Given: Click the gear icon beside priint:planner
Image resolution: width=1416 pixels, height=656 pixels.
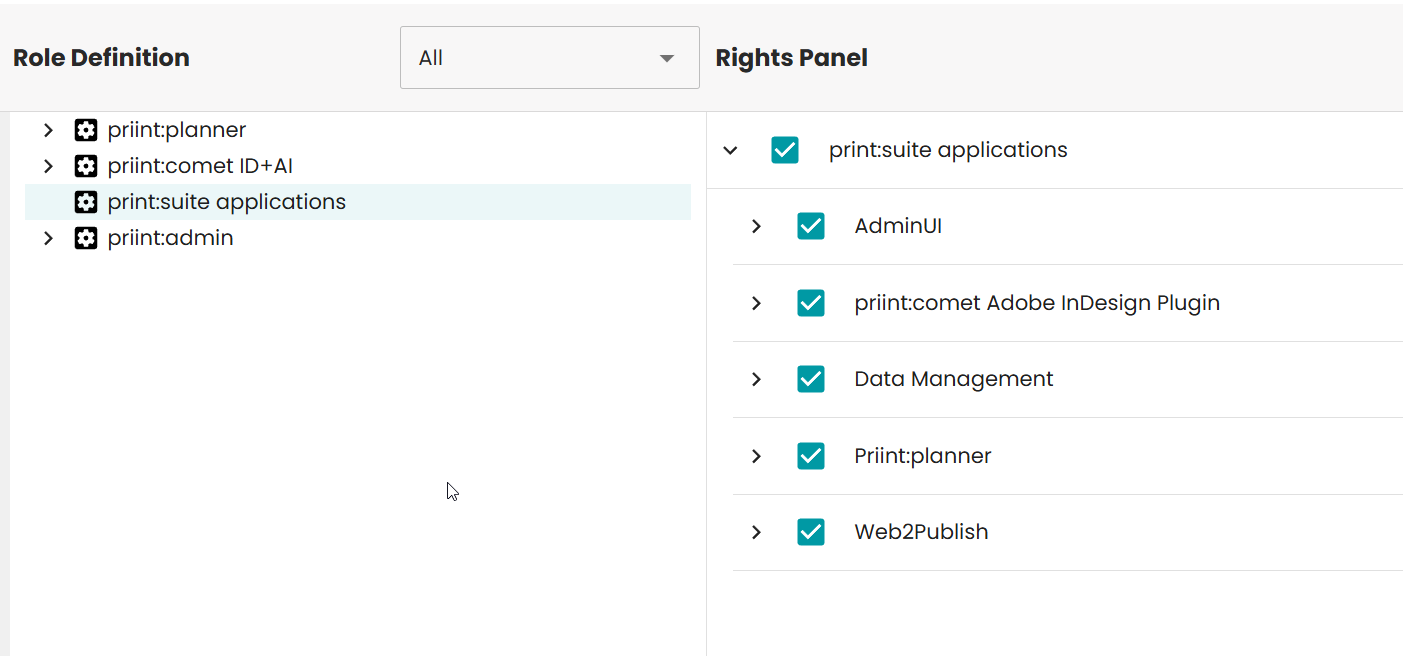Looking at the screenshot, I should click(x=86, y=130).
